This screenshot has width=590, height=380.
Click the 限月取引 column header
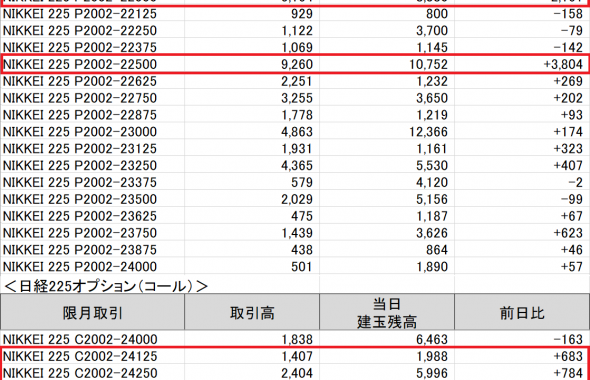click(93, 313)
